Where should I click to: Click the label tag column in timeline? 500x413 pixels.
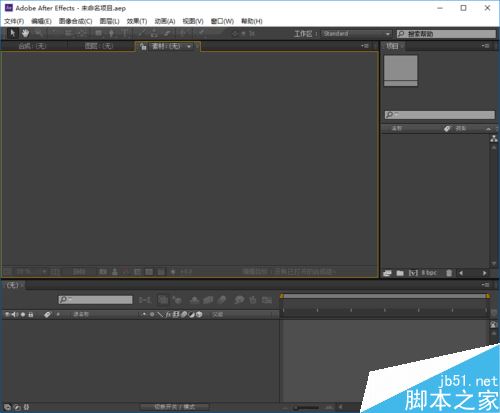[x=47, y=314]
